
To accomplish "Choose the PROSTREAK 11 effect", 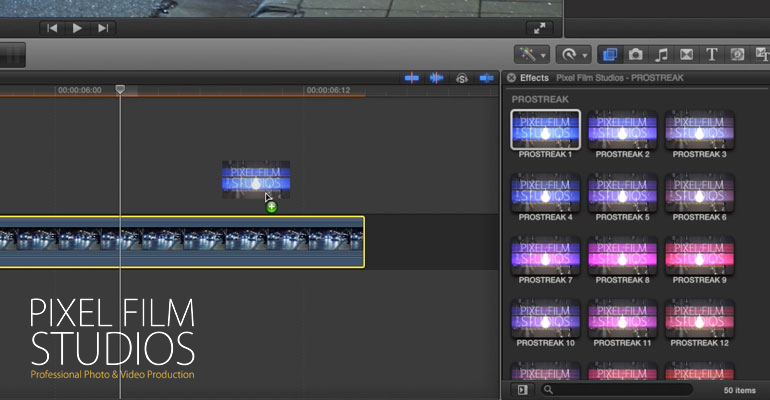I will click(622, 318).
